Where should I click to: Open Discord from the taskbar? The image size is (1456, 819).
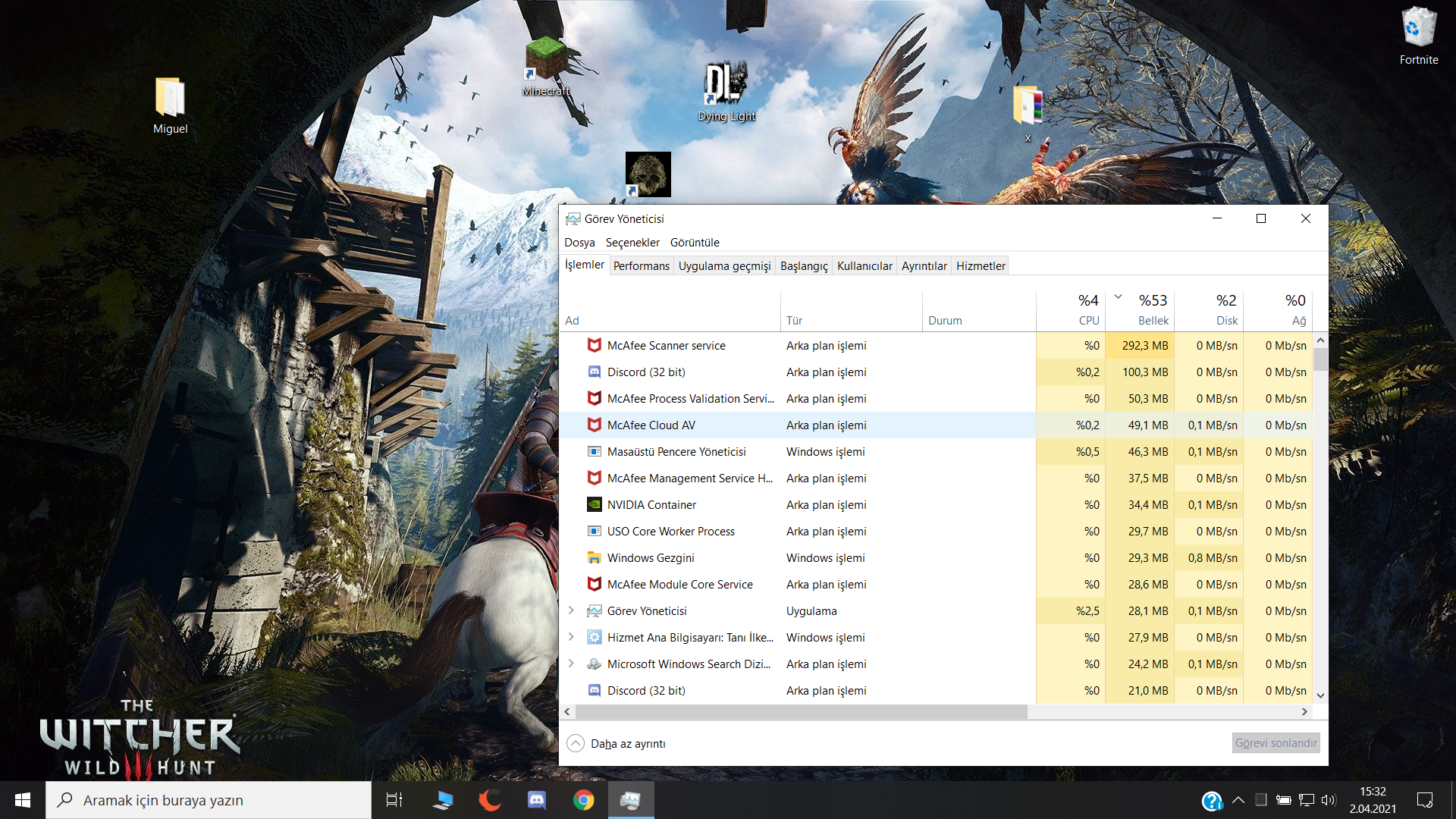pos(537,800)
